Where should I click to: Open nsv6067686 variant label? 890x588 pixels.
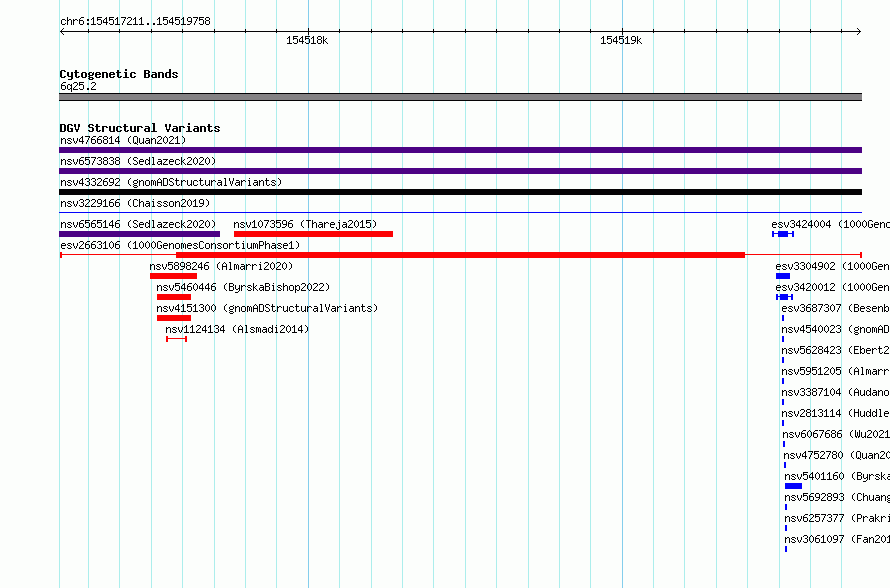click(x=836, y=434)
